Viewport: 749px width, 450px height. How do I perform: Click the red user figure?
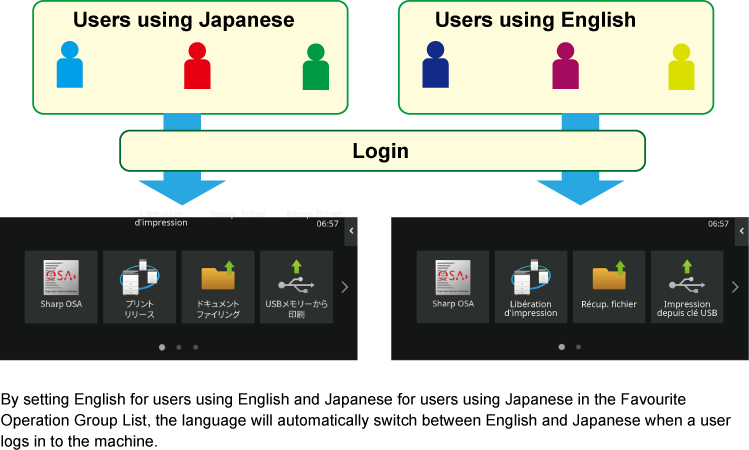click(x=197, y=65)
